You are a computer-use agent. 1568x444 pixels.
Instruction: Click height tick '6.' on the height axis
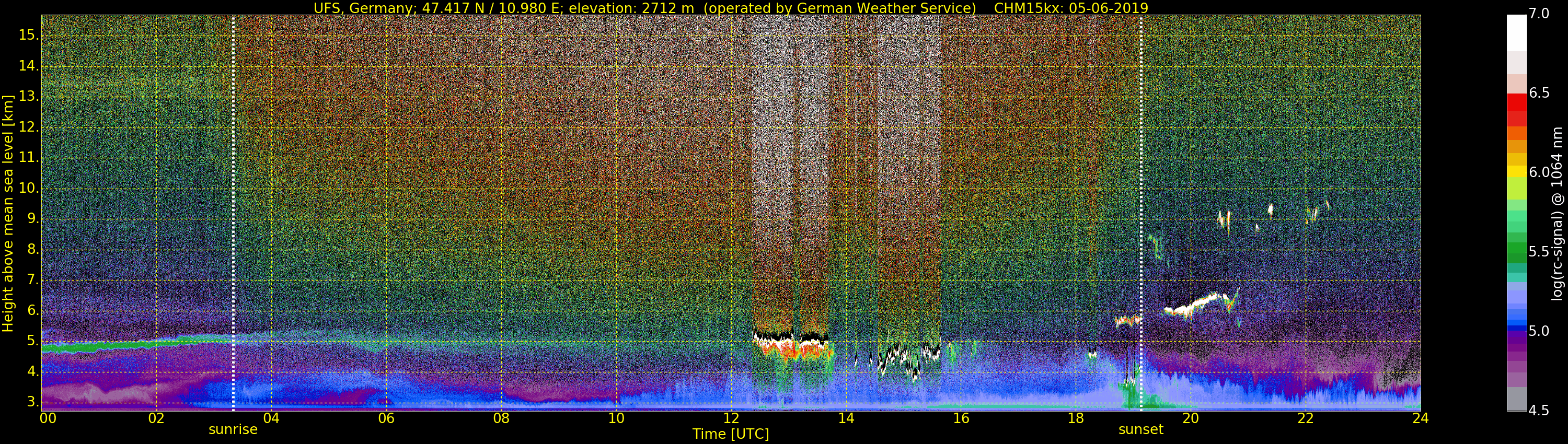coord(32,311)
